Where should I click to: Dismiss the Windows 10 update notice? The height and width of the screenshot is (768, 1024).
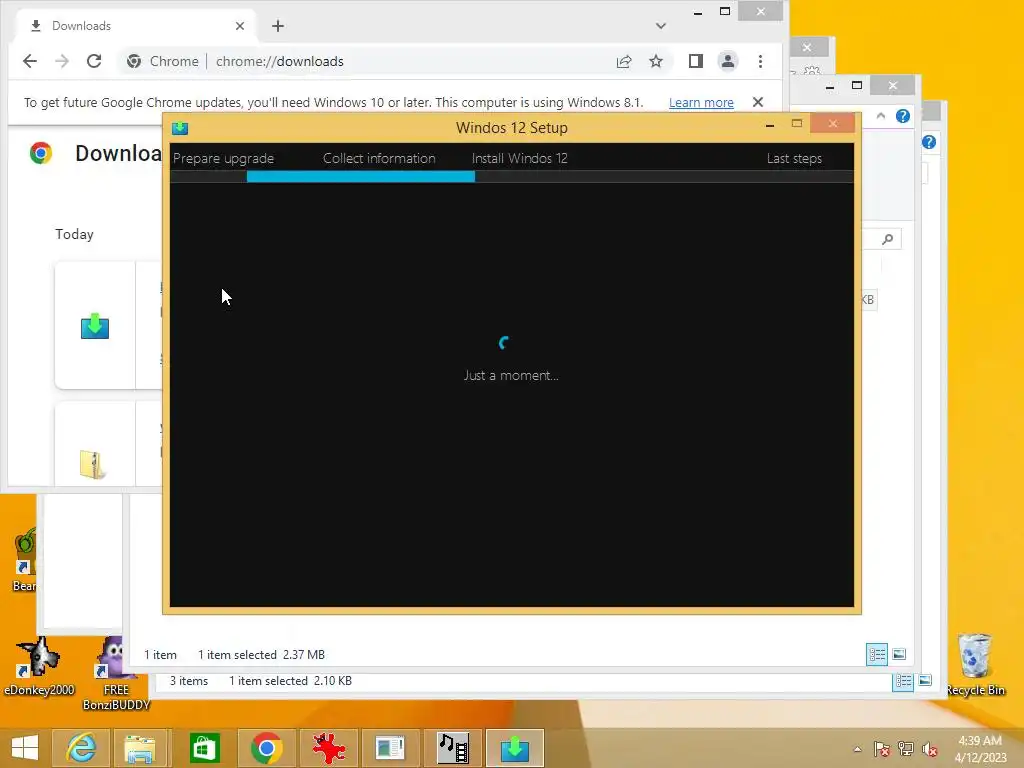pos(758,102)
